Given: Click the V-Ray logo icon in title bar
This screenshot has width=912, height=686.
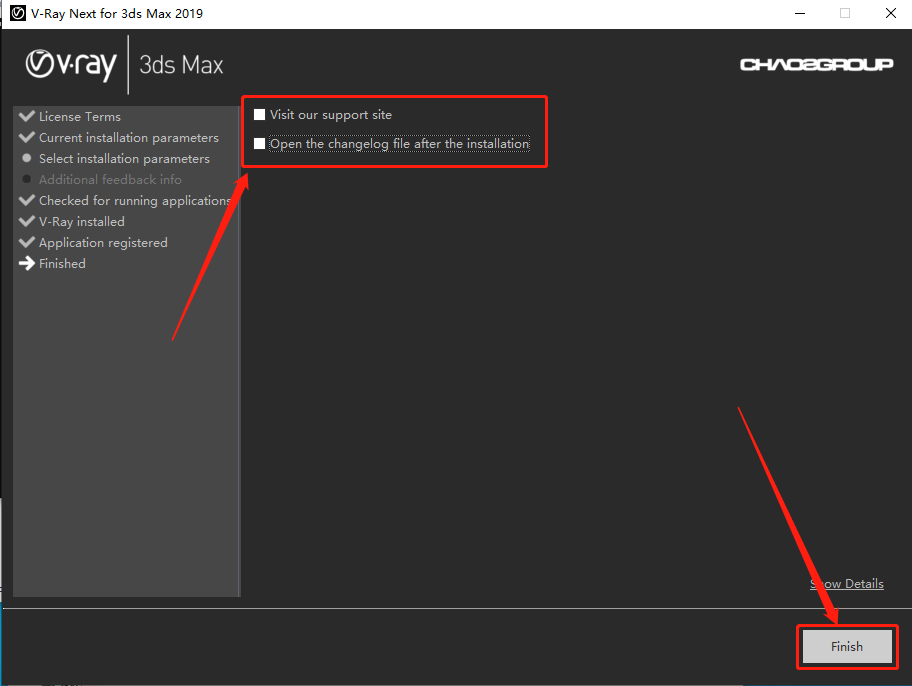Looking at the screenshot, I should coord(18,13).
